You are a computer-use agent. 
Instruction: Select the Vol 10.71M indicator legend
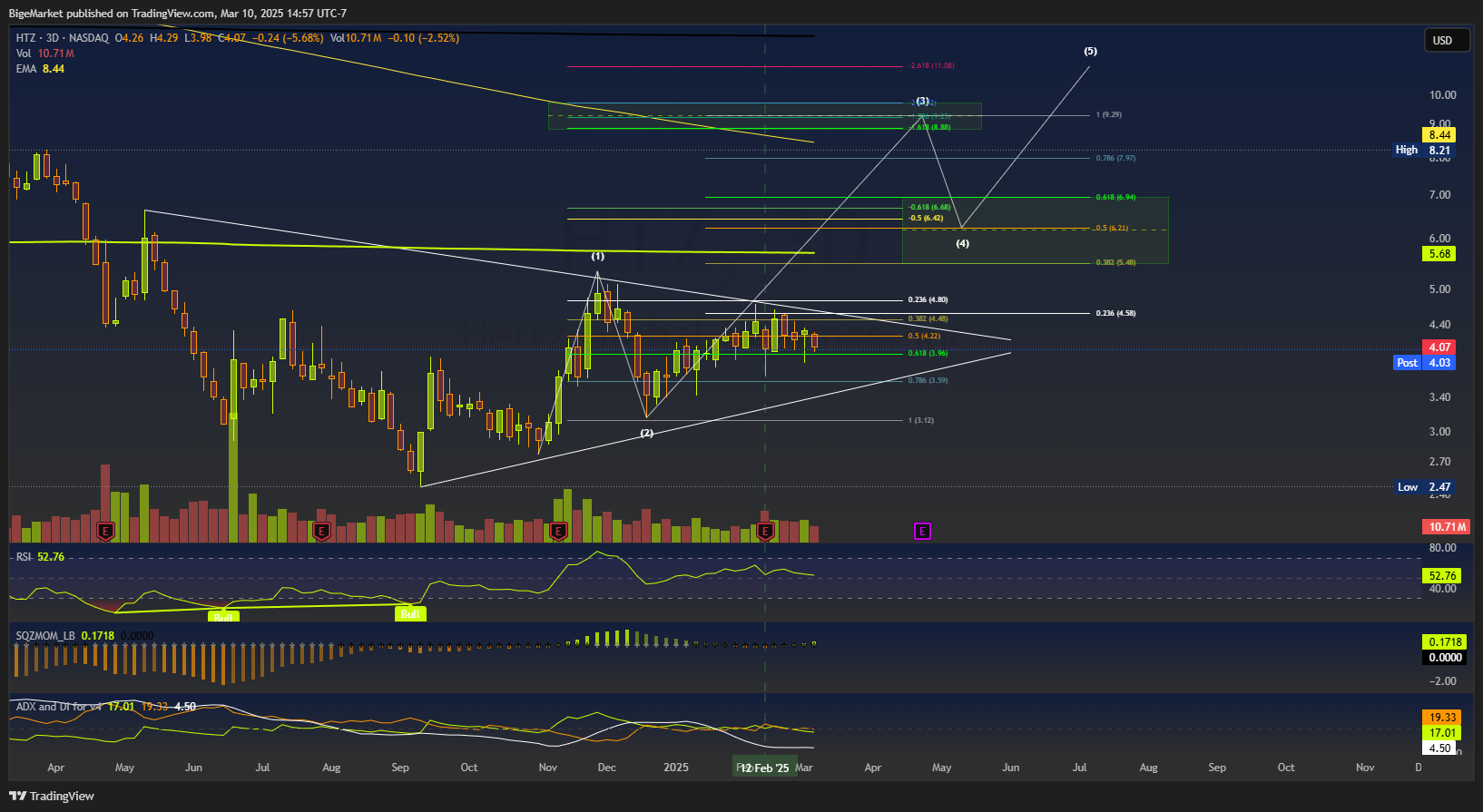pos(45,54)
